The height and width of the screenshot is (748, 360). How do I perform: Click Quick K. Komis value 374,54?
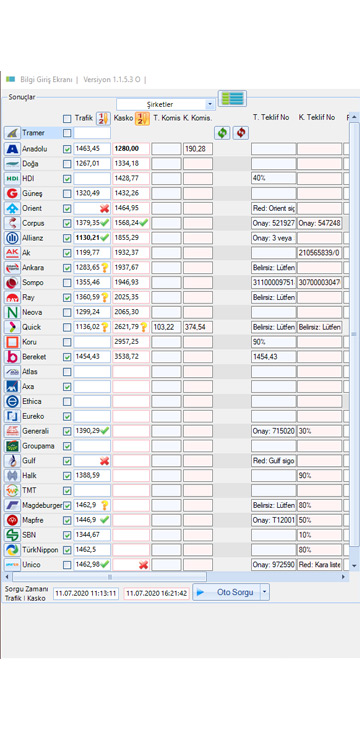click(198, 327)
